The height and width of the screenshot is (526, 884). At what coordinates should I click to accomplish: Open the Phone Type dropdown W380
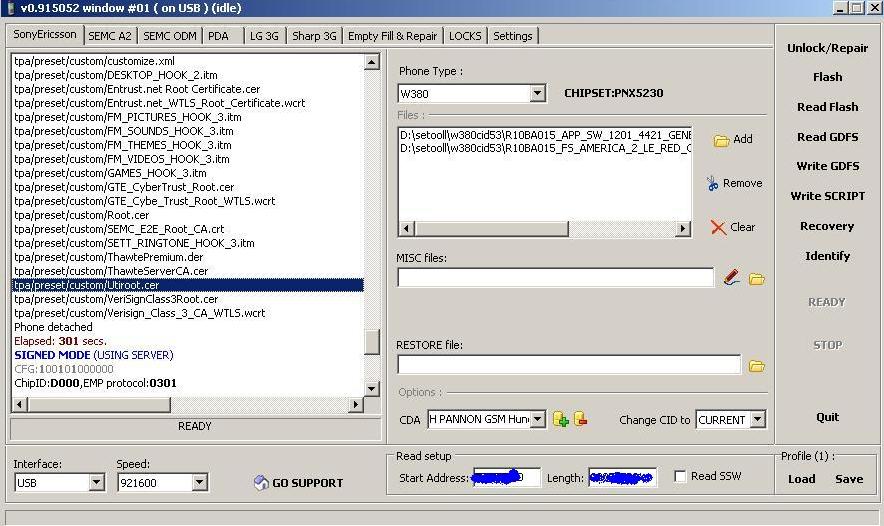click(x=537, y=93)
